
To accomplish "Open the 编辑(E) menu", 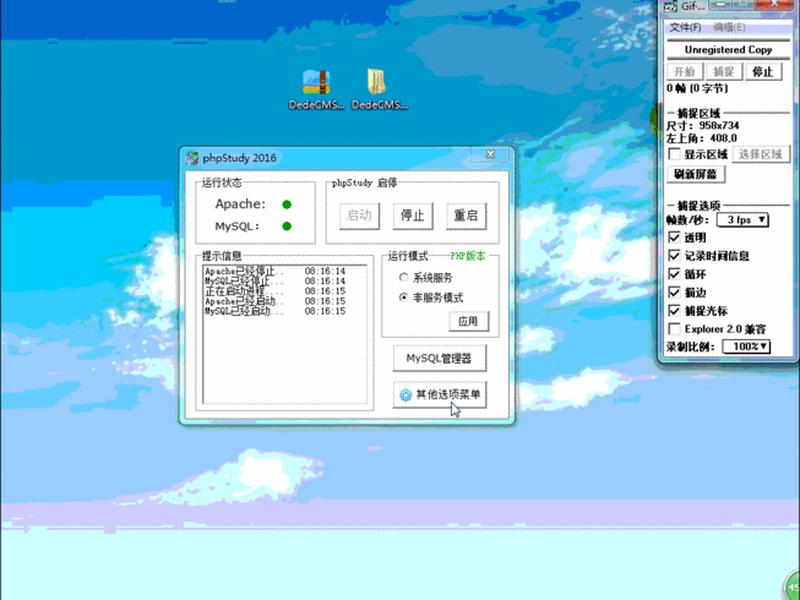I will coord(728,27).
